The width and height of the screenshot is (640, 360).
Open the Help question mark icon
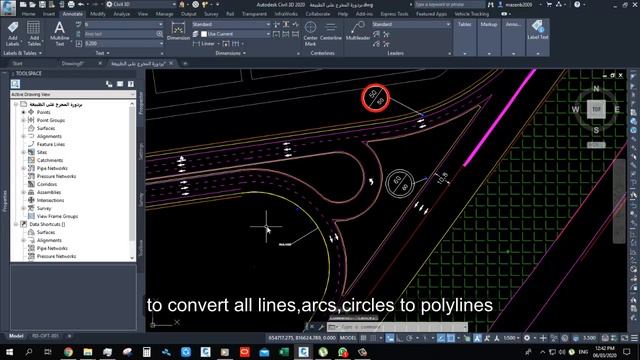pyautogui.click(x=577, y=4)
